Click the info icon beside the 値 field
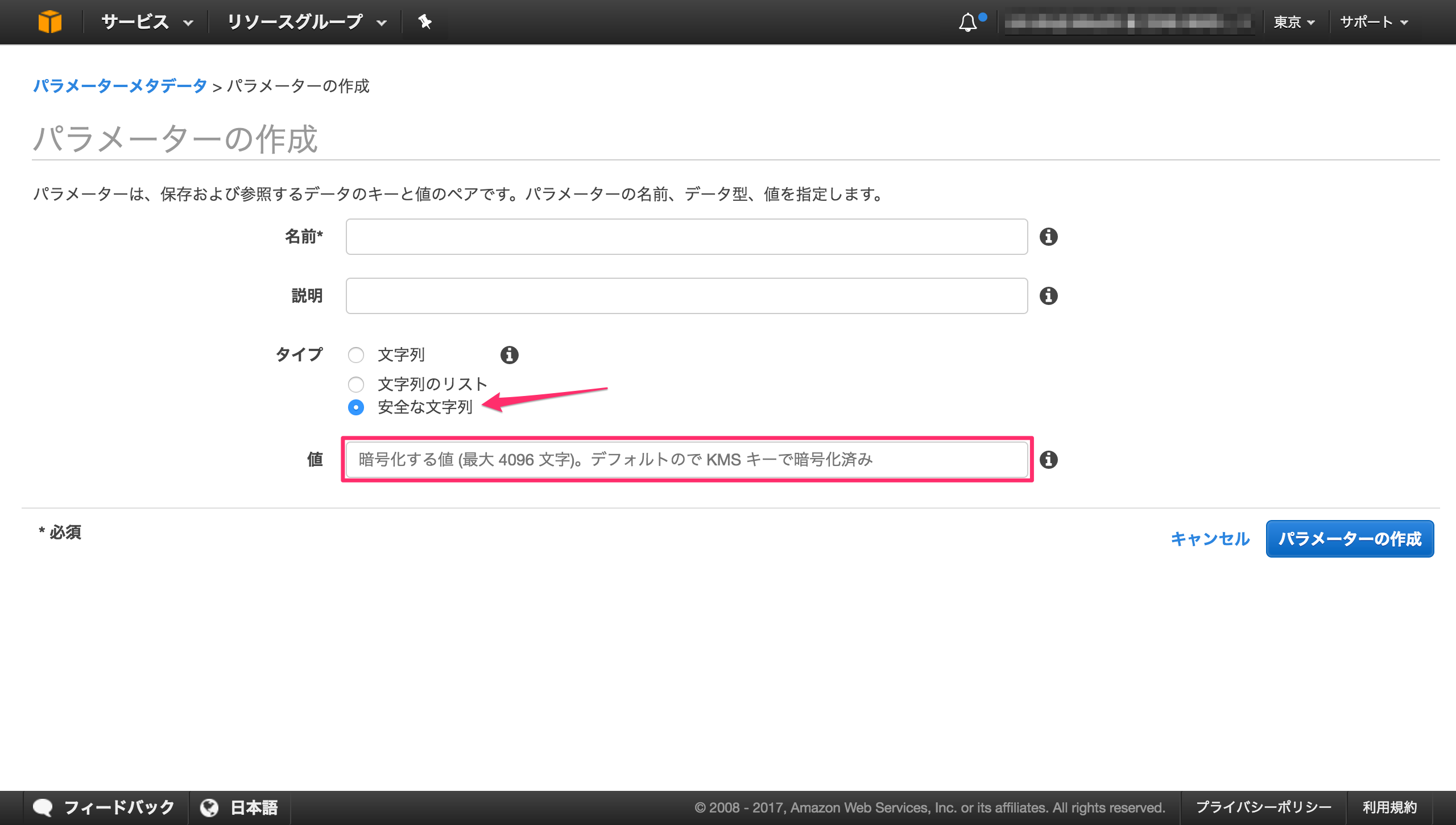 [1049, 460]
